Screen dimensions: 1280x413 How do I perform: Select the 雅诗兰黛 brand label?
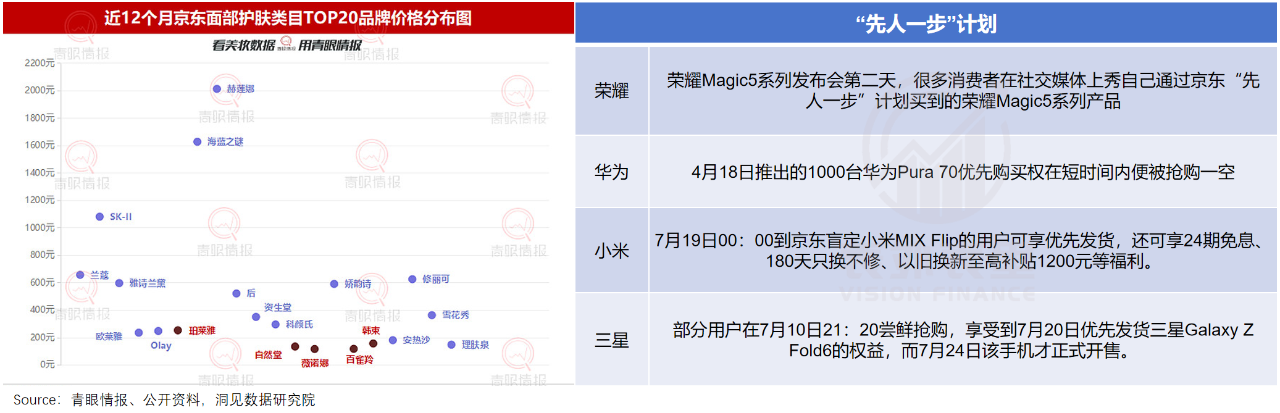pos(148,284)
